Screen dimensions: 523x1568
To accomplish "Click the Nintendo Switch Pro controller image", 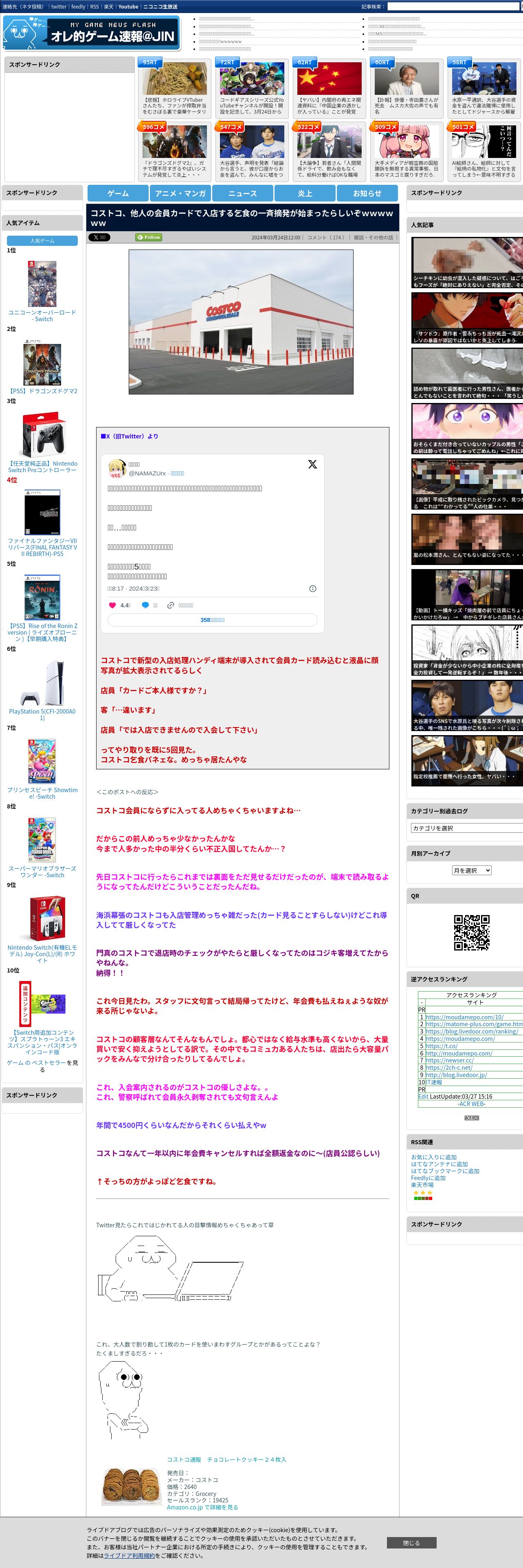I will (42, 435).
